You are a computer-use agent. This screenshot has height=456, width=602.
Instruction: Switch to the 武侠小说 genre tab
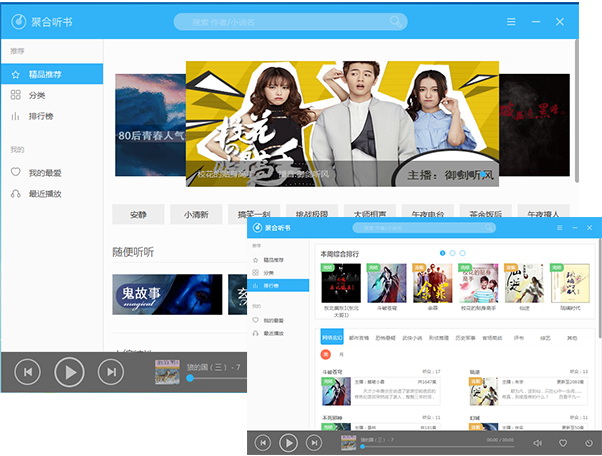(x=412, y=338)
